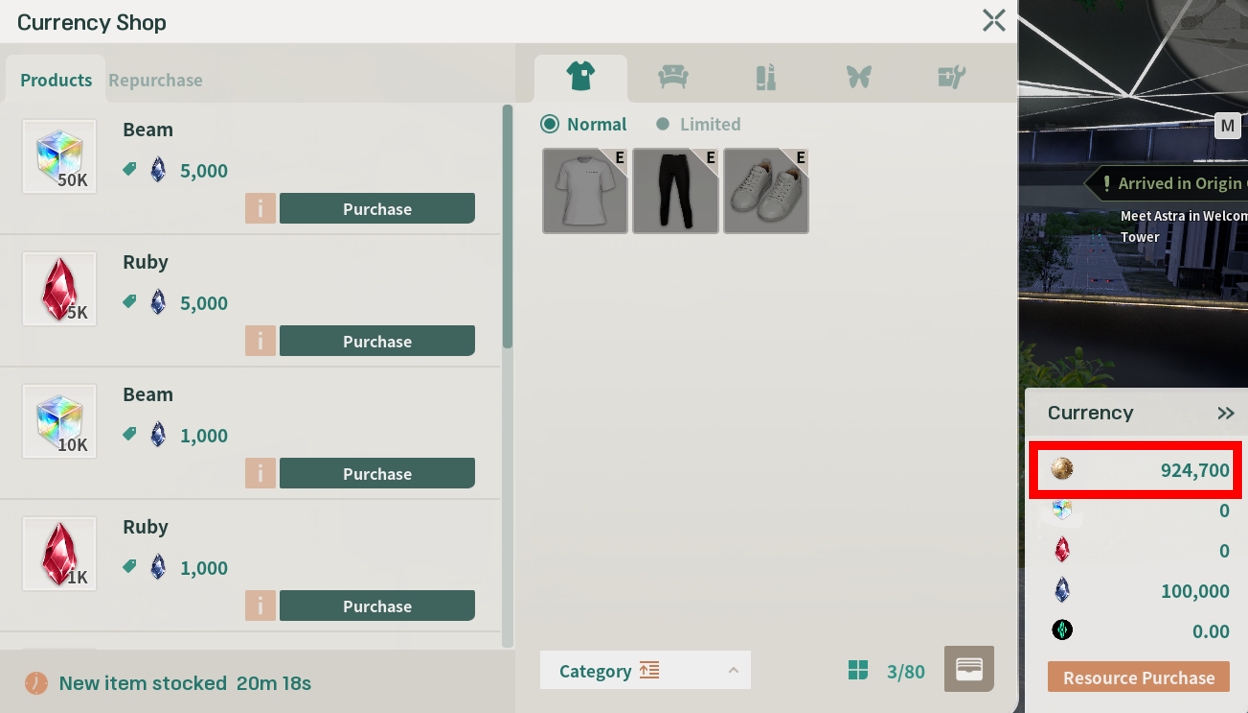Open the cosmetics category tab

[766, 77]
